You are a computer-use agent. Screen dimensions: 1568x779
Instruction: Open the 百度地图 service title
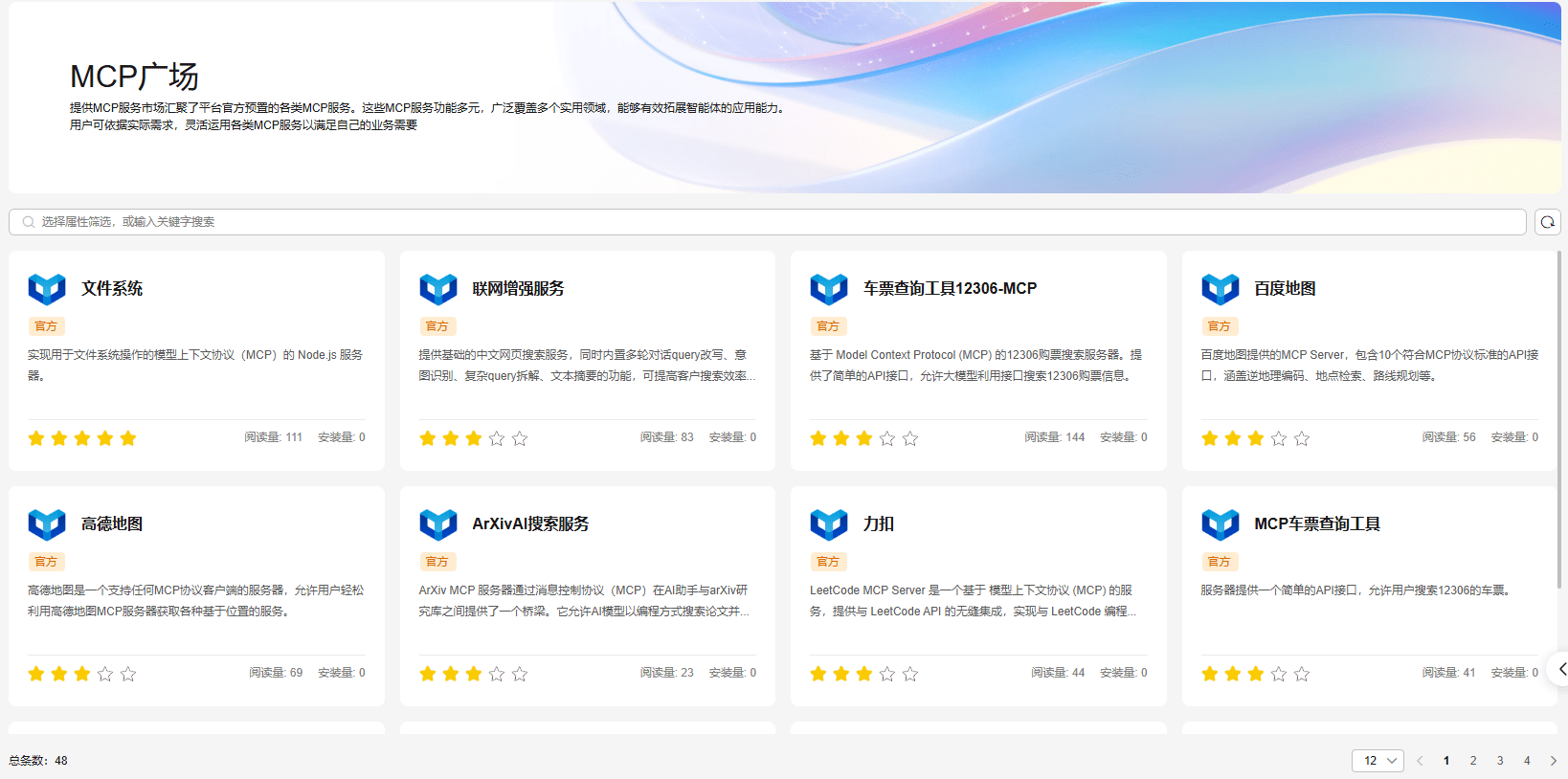tap(1285, 289)
